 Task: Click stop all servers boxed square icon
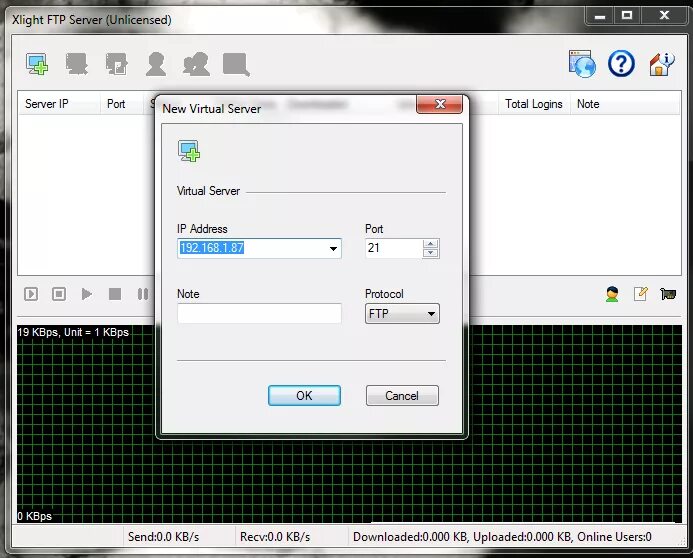[x=59, y=294]
